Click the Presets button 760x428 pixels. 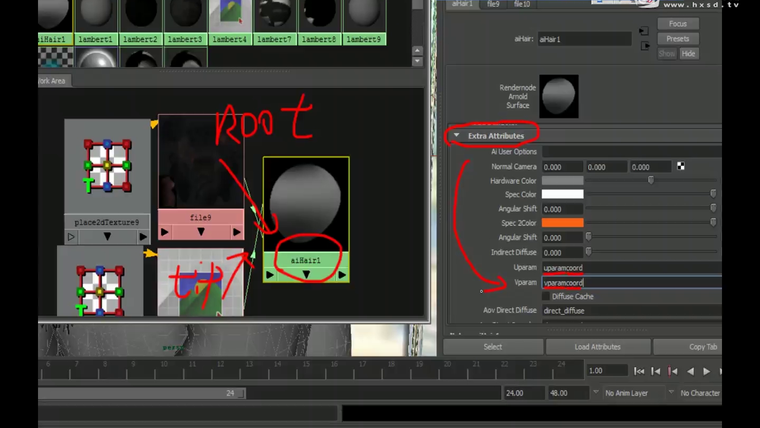pyautogui.click(x=677, y=38)
